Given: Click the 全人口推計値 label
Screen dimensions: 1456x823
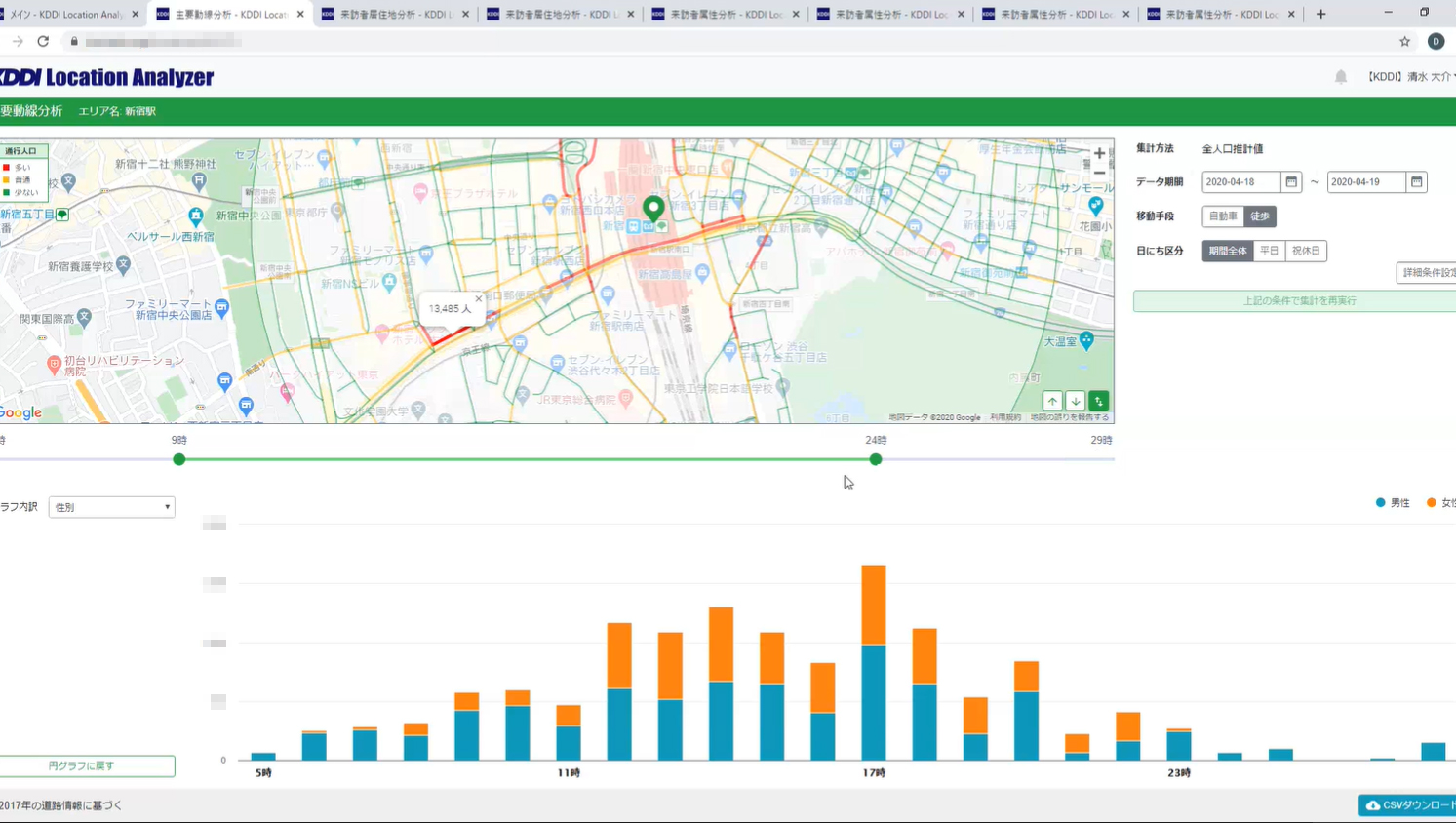Looking at the screenshot, I should click(1233, 149).
